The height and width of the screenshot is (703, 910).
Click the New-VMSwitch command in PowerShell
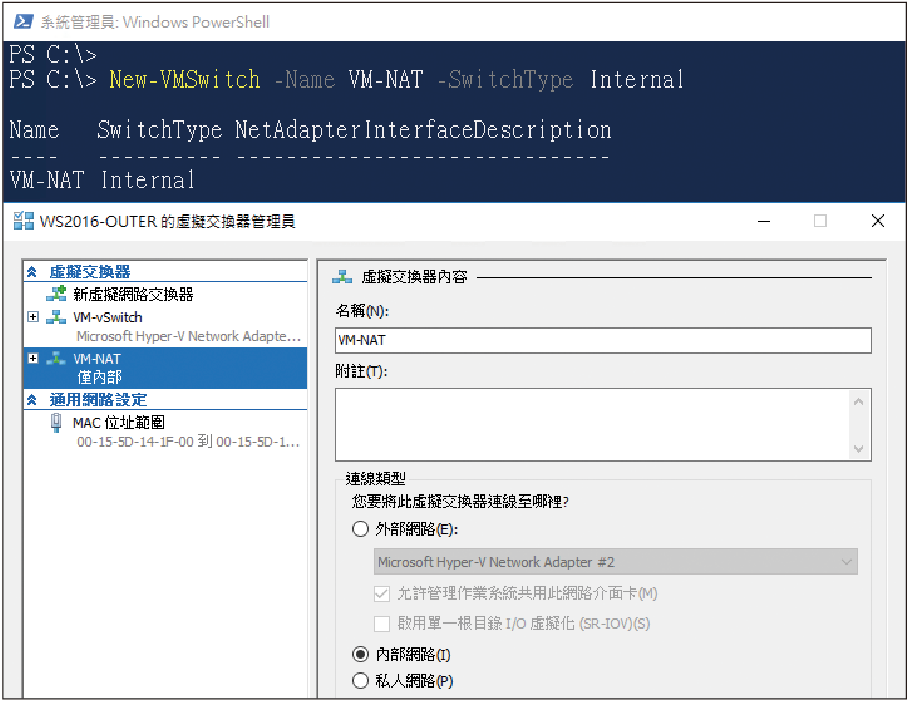tap(185, 80)
